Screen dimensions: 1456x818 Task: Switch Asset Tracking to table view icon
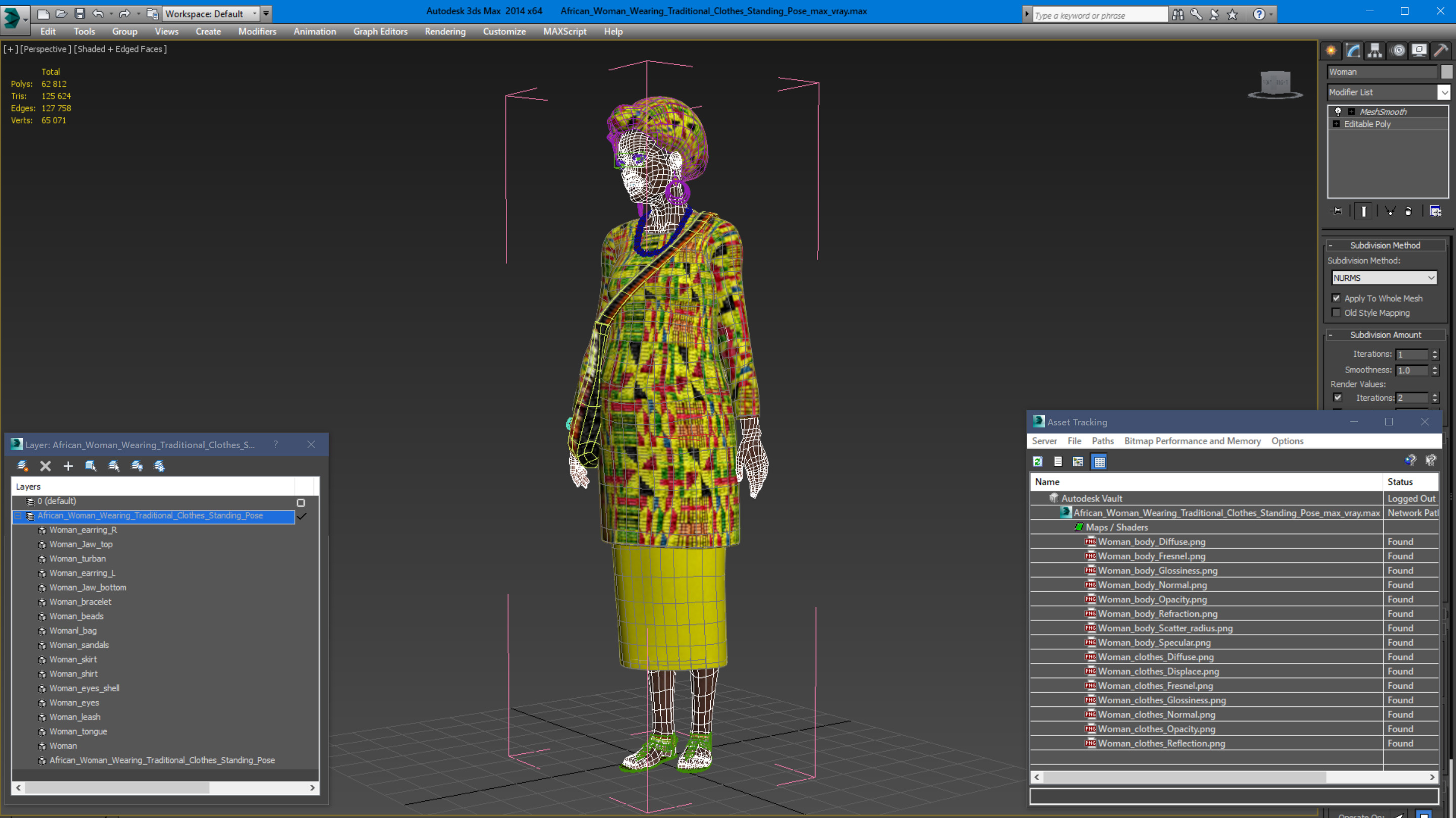coord(1100,462)
